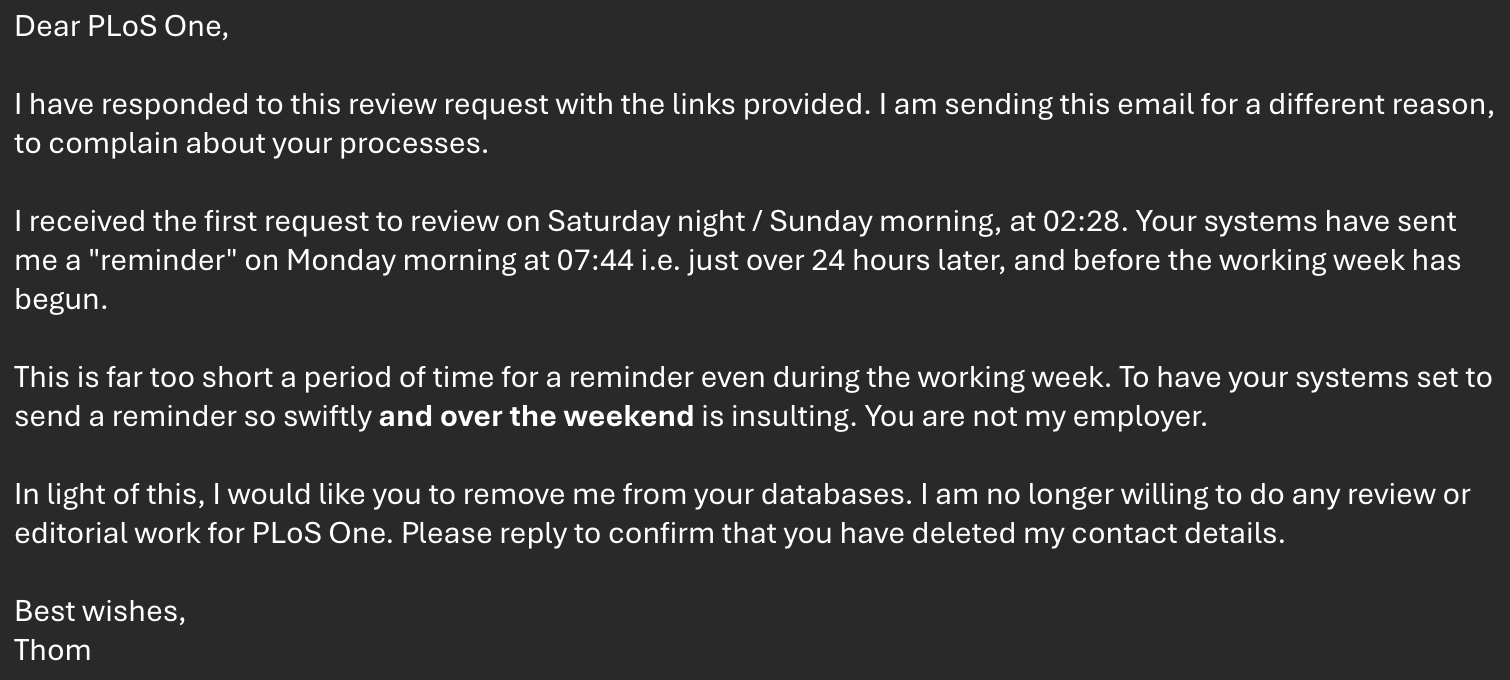Image resolution: width=1510 pixels, height=680 pixels.
Task: Click the "Best wishes," sign-off line
Action: pyautogui.click(x=100, y=611)
